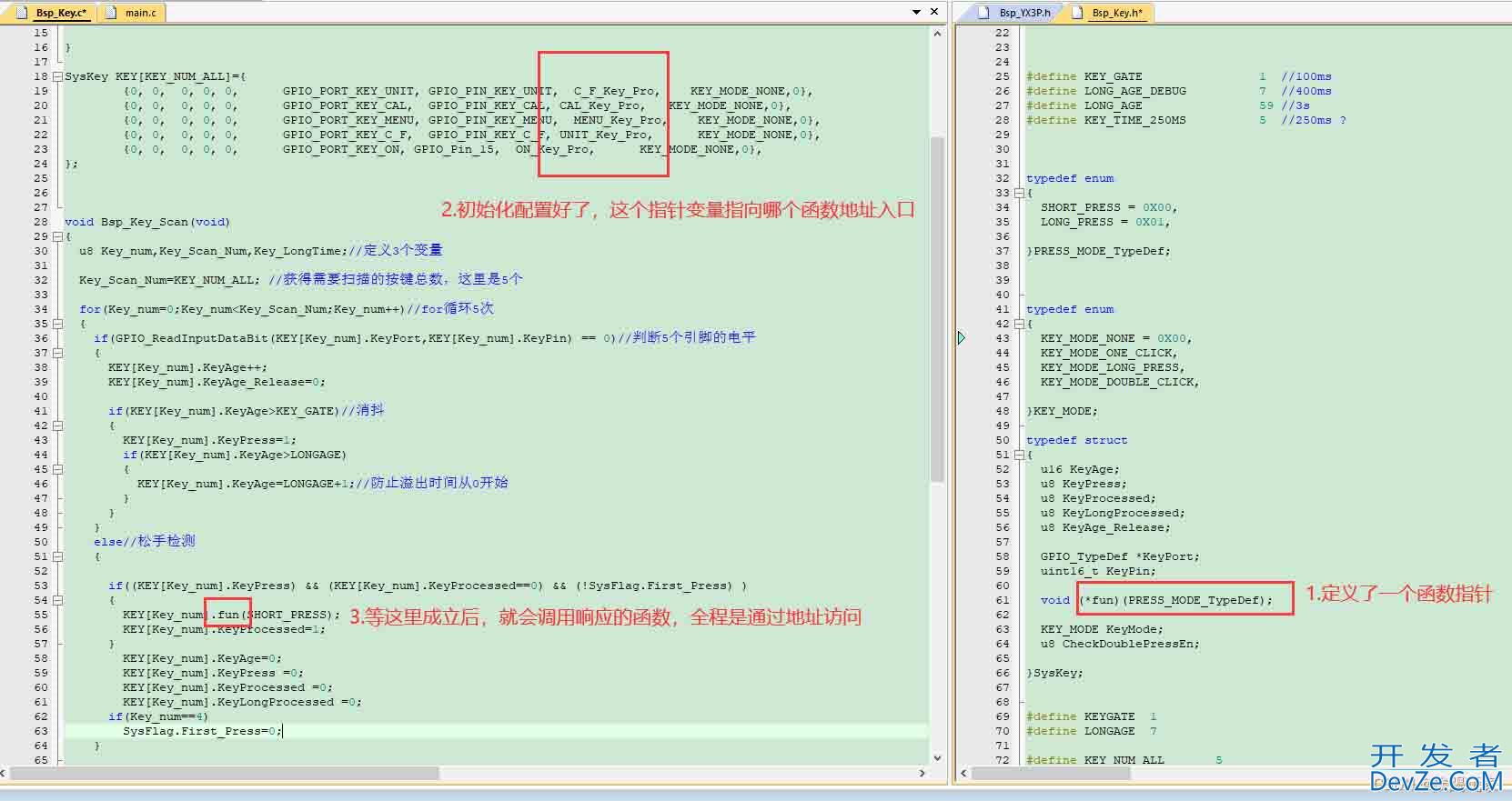Click the vertical scrollbar thumb of Bsp_Key.c

point(937,309)
